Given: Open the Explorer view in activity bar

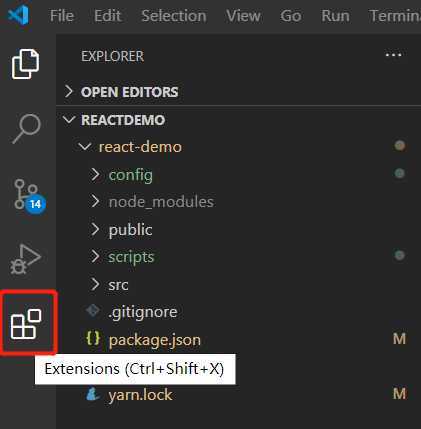Looking at the screenshot, I should [26, 64].
